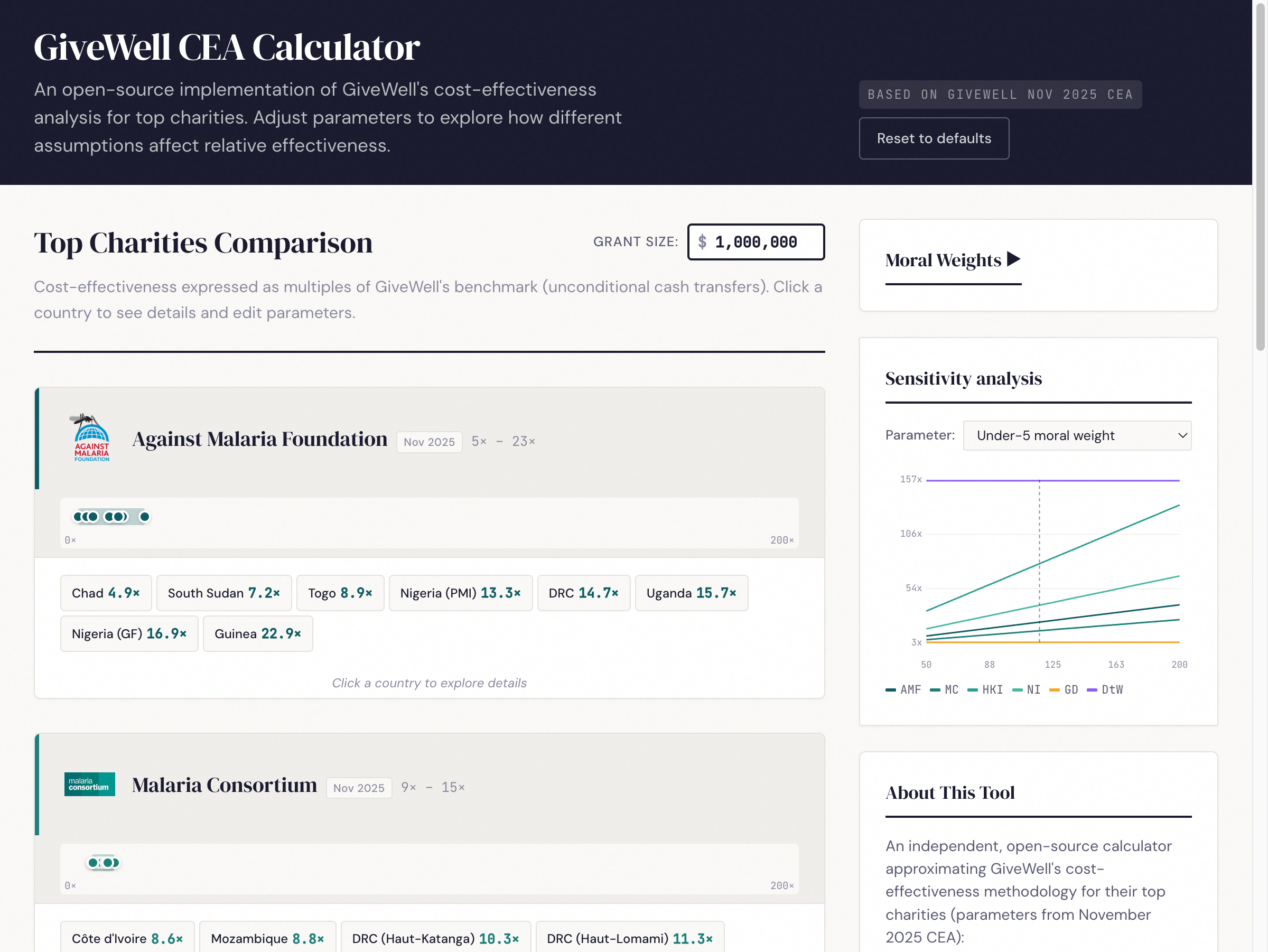This screenshot has height=952, width=1268.
Task: Select the rightmost marker dot on AMF's scale
Action: pyautogui.click(x=145, y=516)
